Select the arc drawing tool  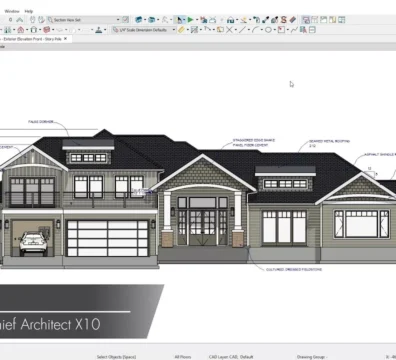tap(255, 30)
